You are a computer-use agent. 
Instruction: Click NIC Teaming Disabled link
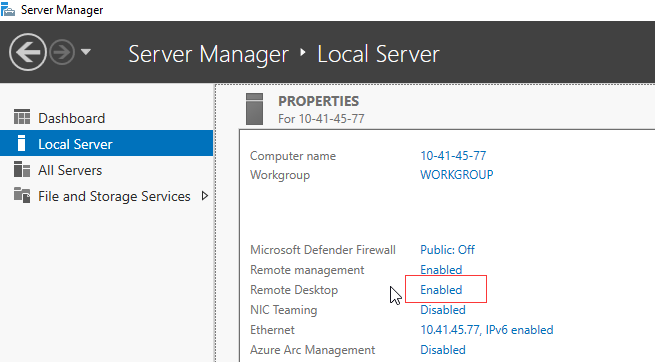click(x=443, y=310)
